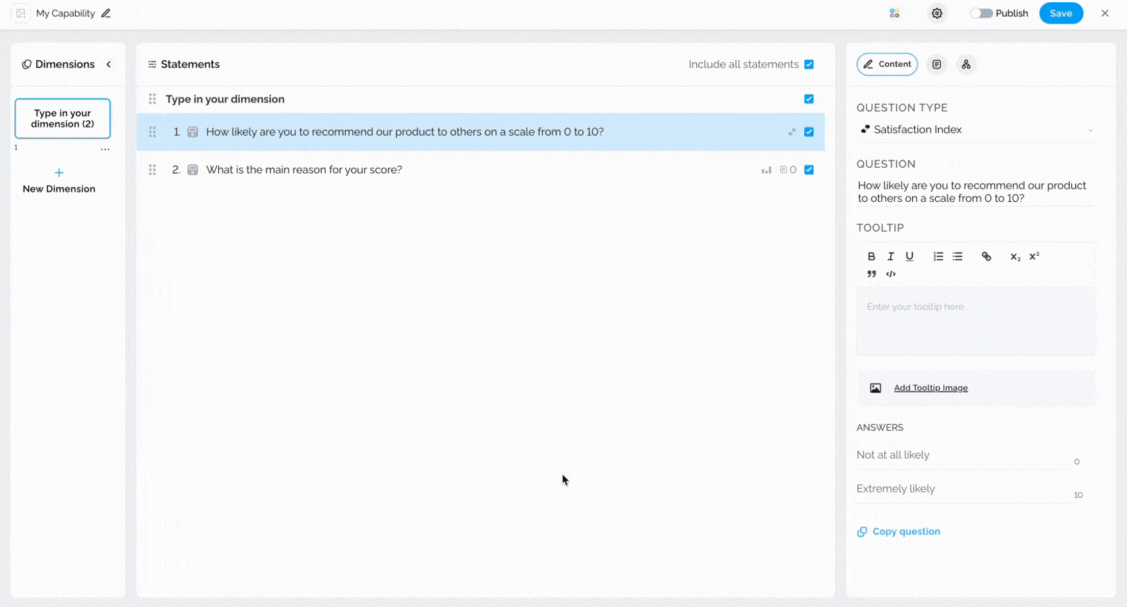
Task: Toggle the Publish switch
Action: [x=981, y=14]
